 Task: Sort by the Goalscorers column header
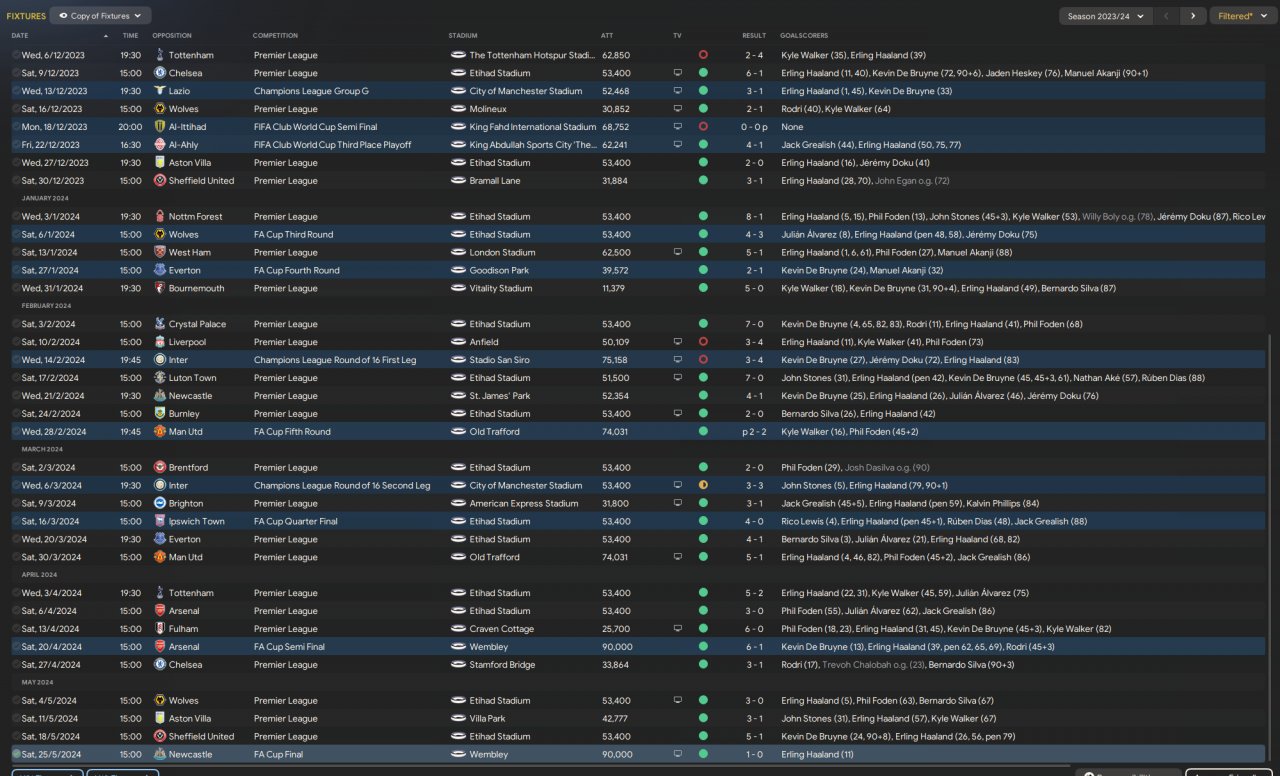click(x=804, y=36)
